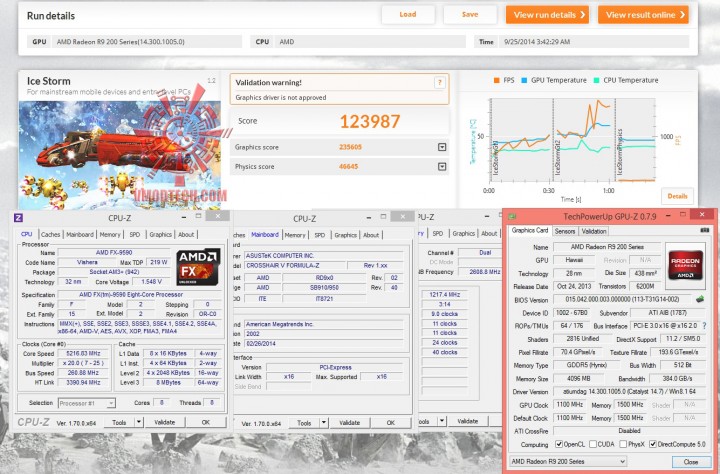This screenshot has width=720, height=474.
Task: Switch to Graphics tab in second CPU-Z window
Action: tap(345, 235)
